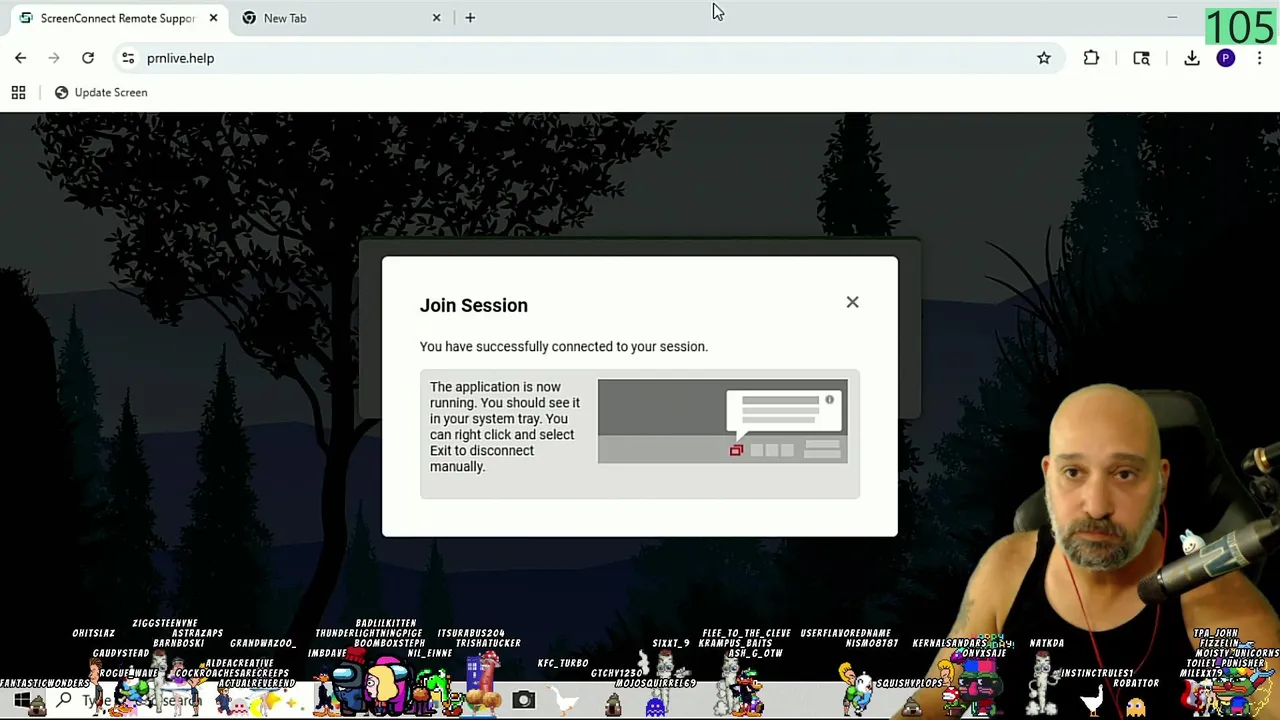Go back in browser history
This screenshot has width=1280, height=720.
[20, 58]
